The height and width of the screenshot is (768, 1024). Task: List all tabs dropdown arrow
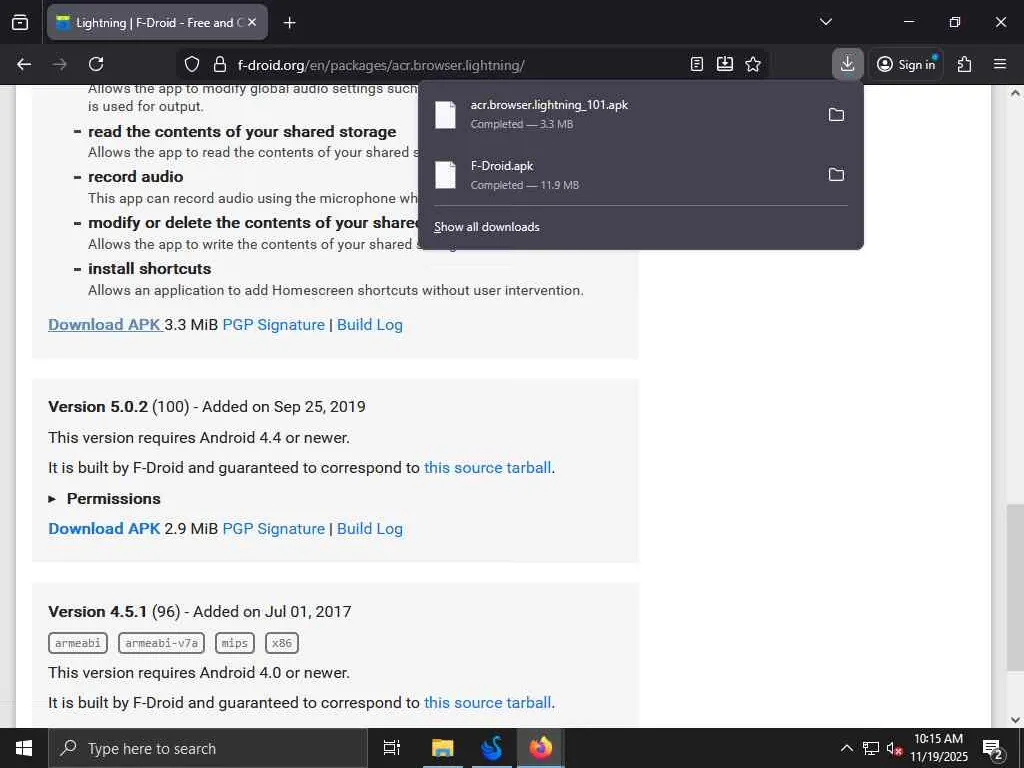point(826,22)
